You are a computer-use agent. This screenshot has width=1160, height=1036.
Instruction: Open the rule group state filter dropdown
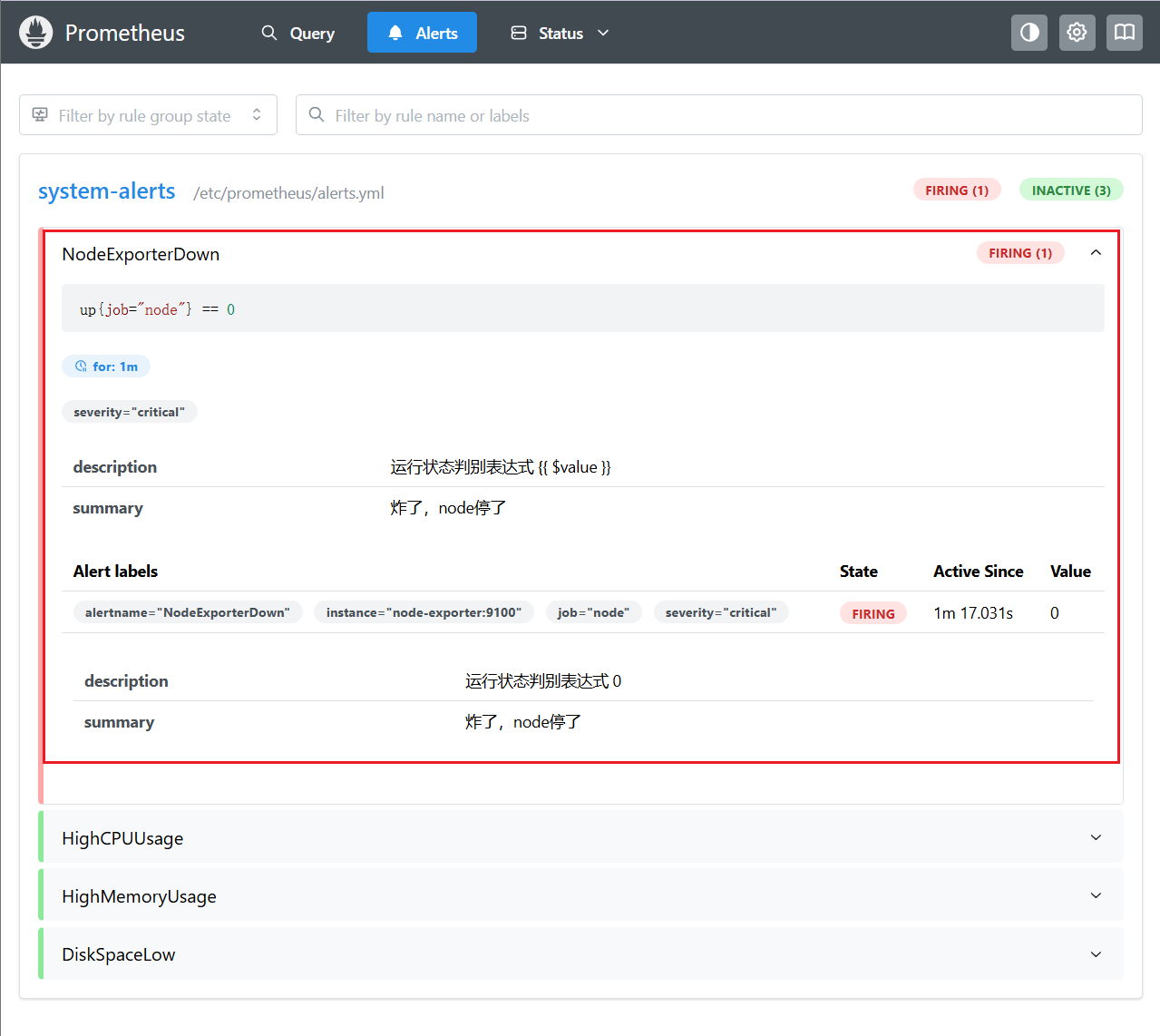point(148,115)
